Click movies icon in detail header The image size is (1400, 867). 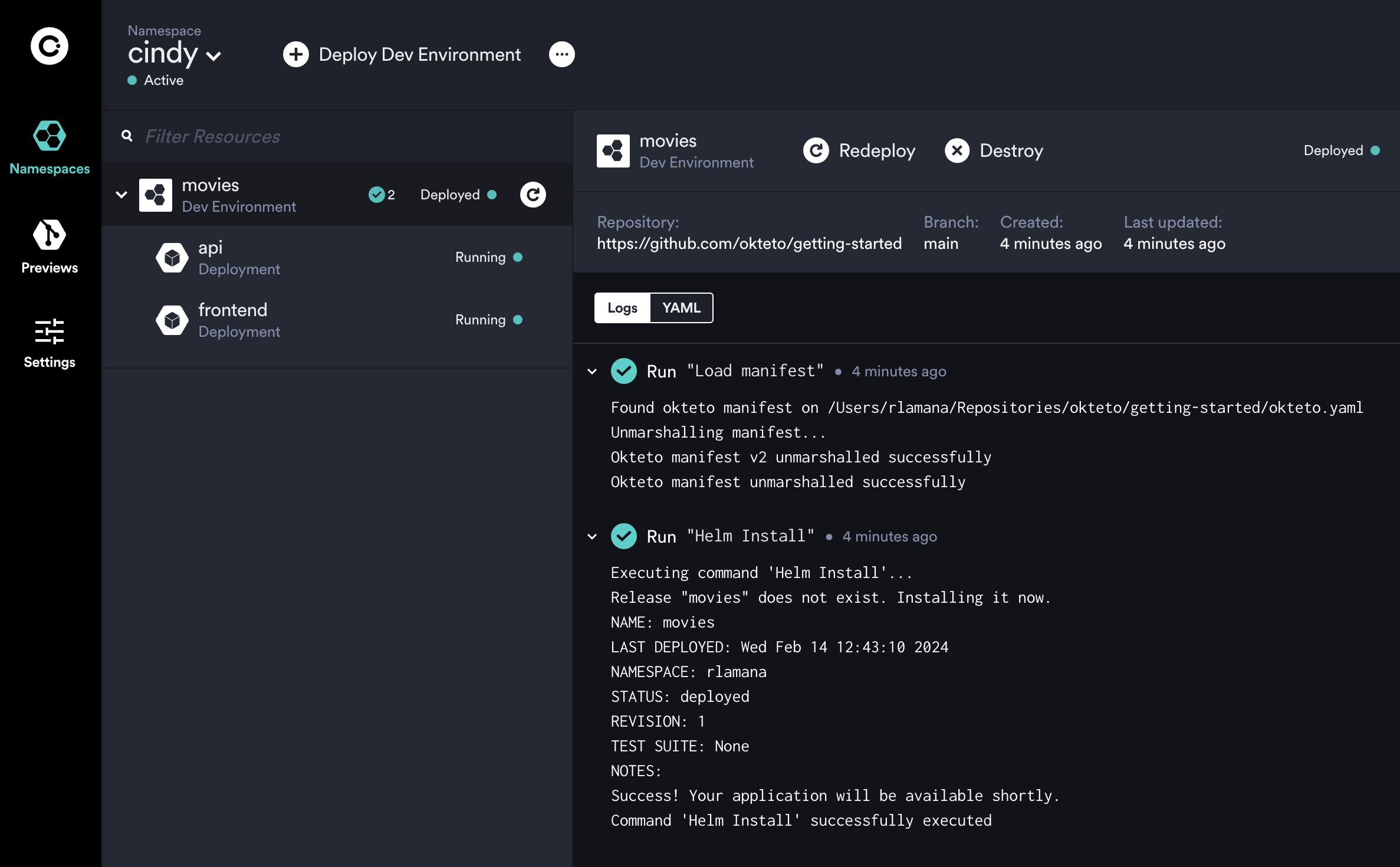coord(613,151)
